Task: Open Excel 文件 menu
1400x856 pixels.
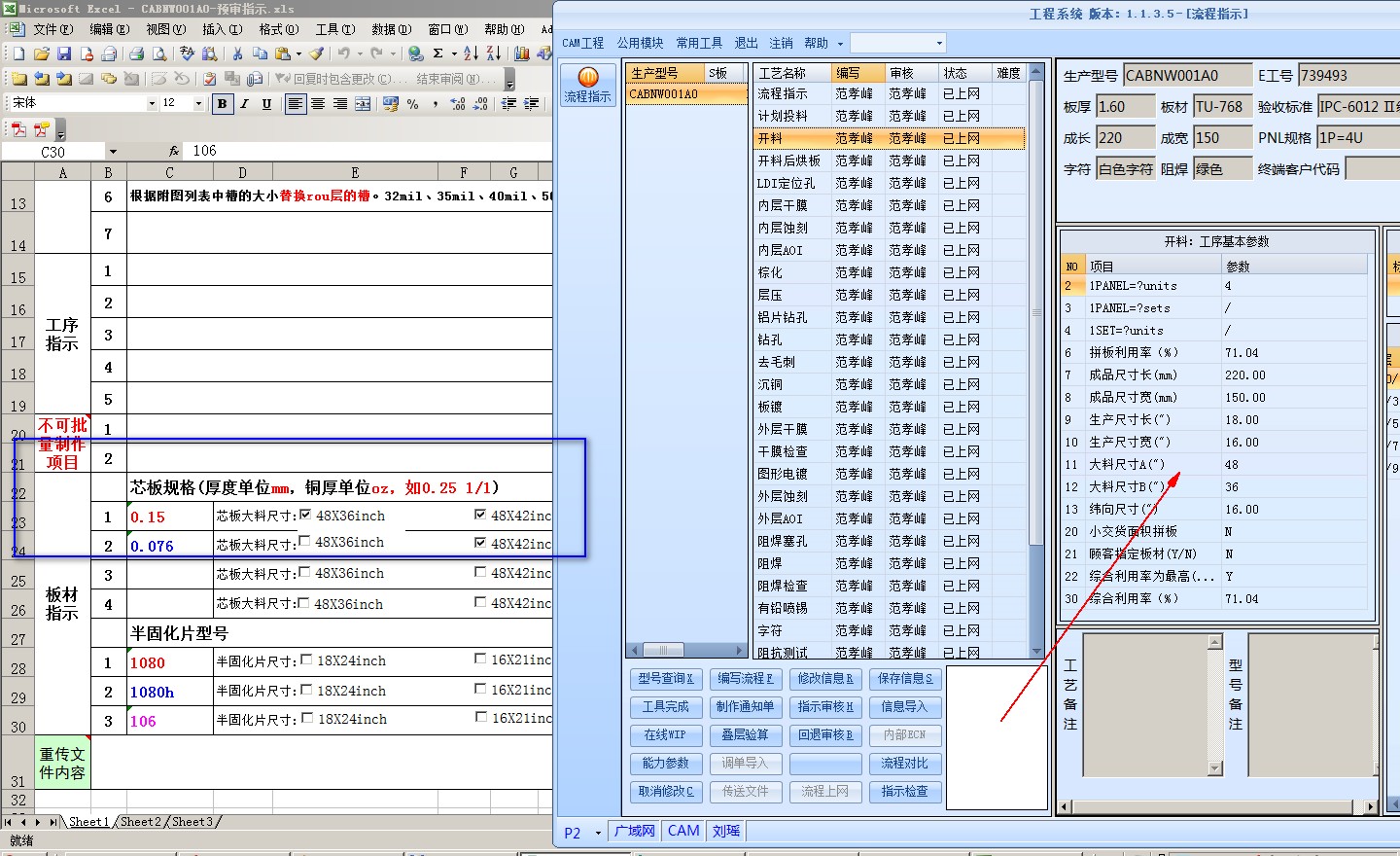Action: (52, 29)
